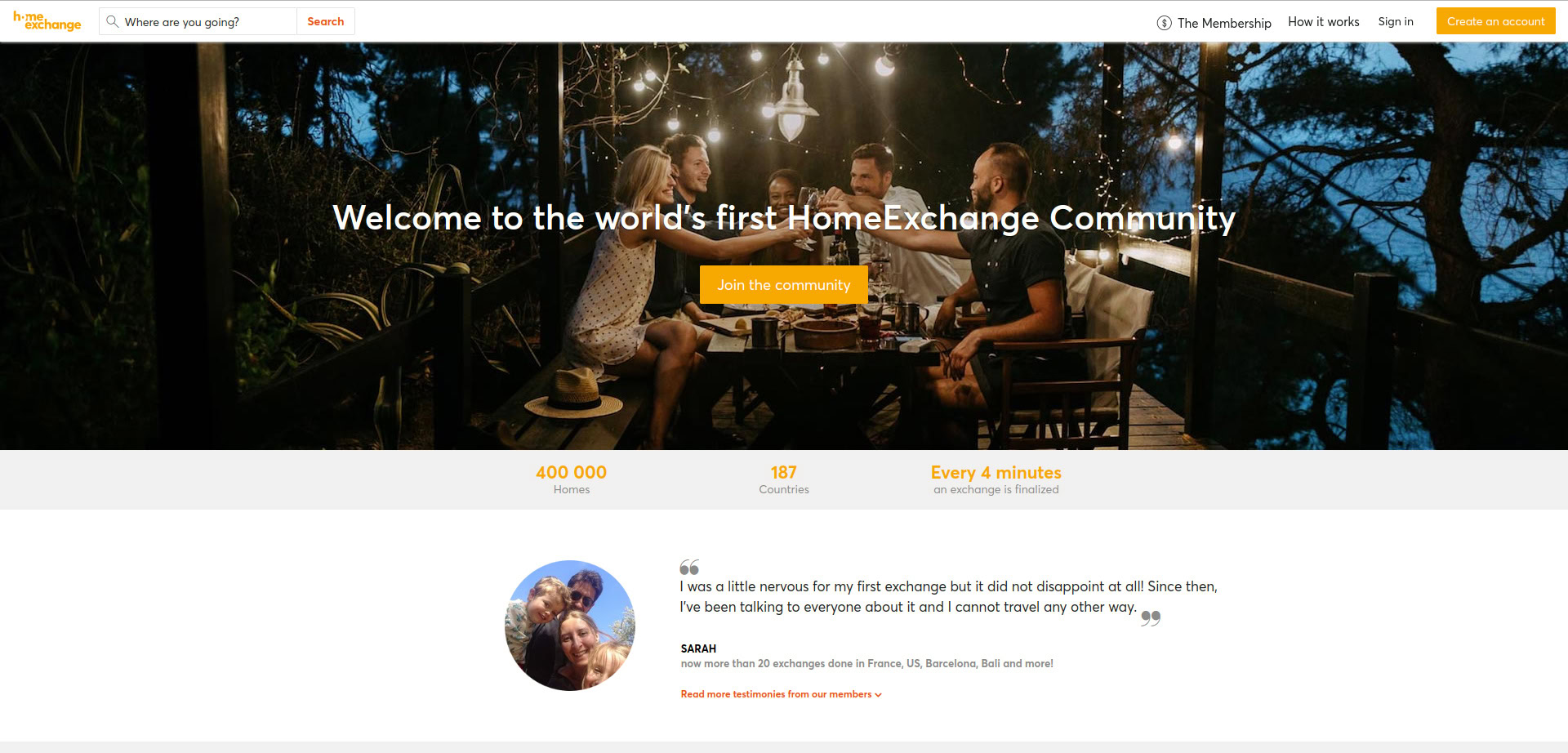Image resolution: width=1568 pixels, height=753 pixels.
Task: Read more testimonies from our members
Action: click(776, 694)
